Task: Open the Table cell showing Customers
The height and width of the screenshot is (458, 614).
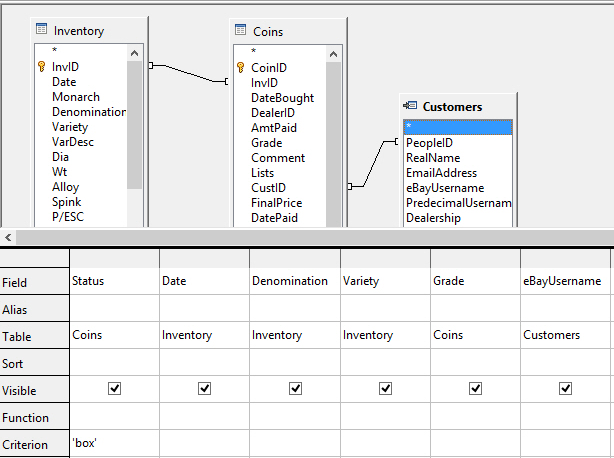Action: click(565, 336)
